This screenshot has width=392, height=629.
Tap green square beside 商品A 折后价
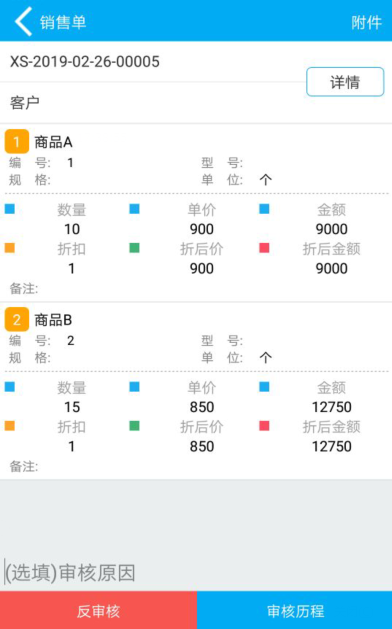(x=134, y=248)
